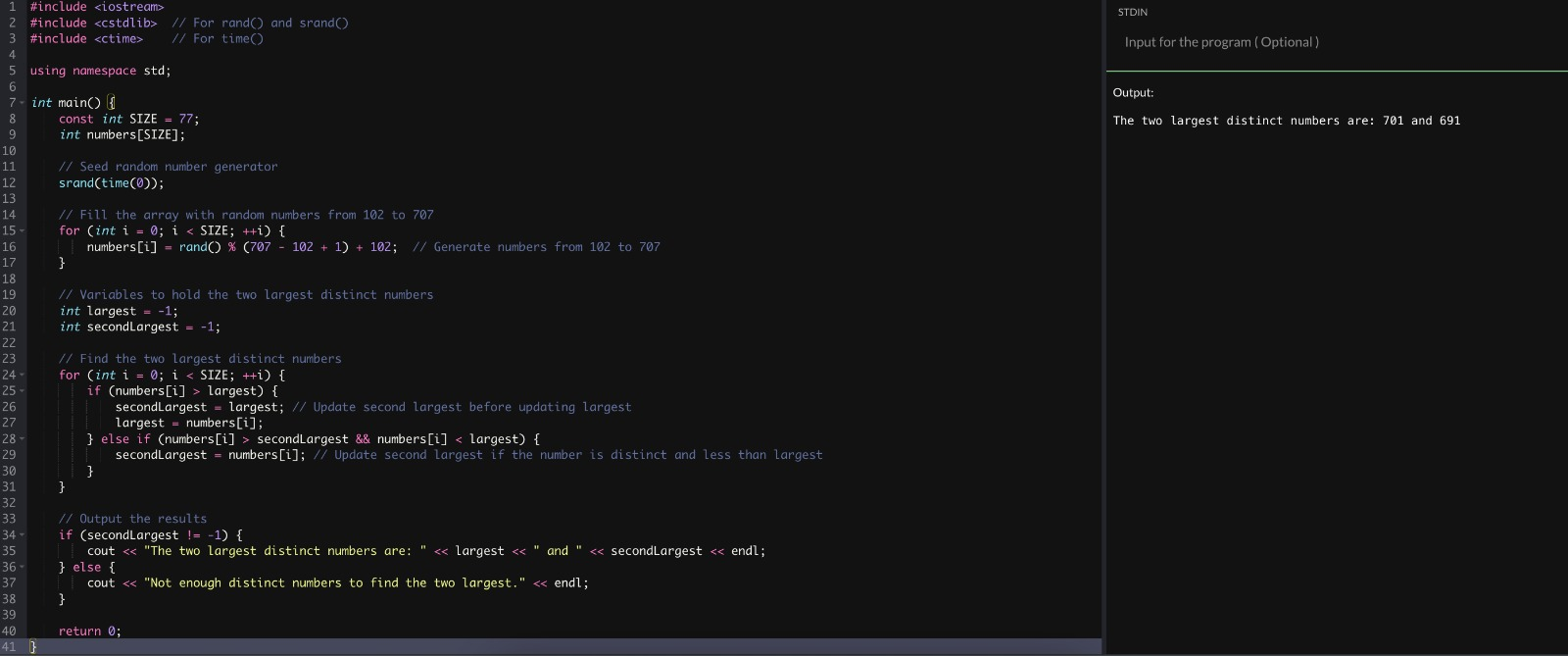Click the 'numbers[i] = rand()' statement on line 16
Viewport: 1568px width, 656px height.
point(242,247)
